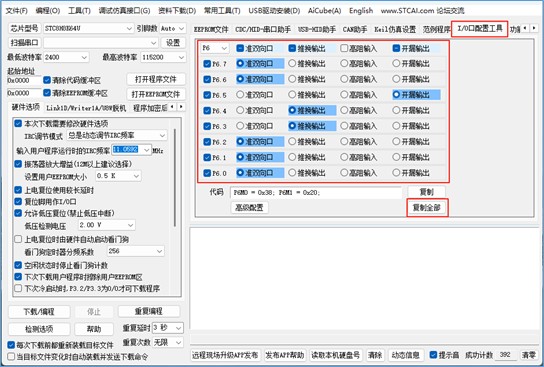544x367 pixels.
Task: Toggle the 清除代码缓冲区 checkbox
Action: pos(47,80)
